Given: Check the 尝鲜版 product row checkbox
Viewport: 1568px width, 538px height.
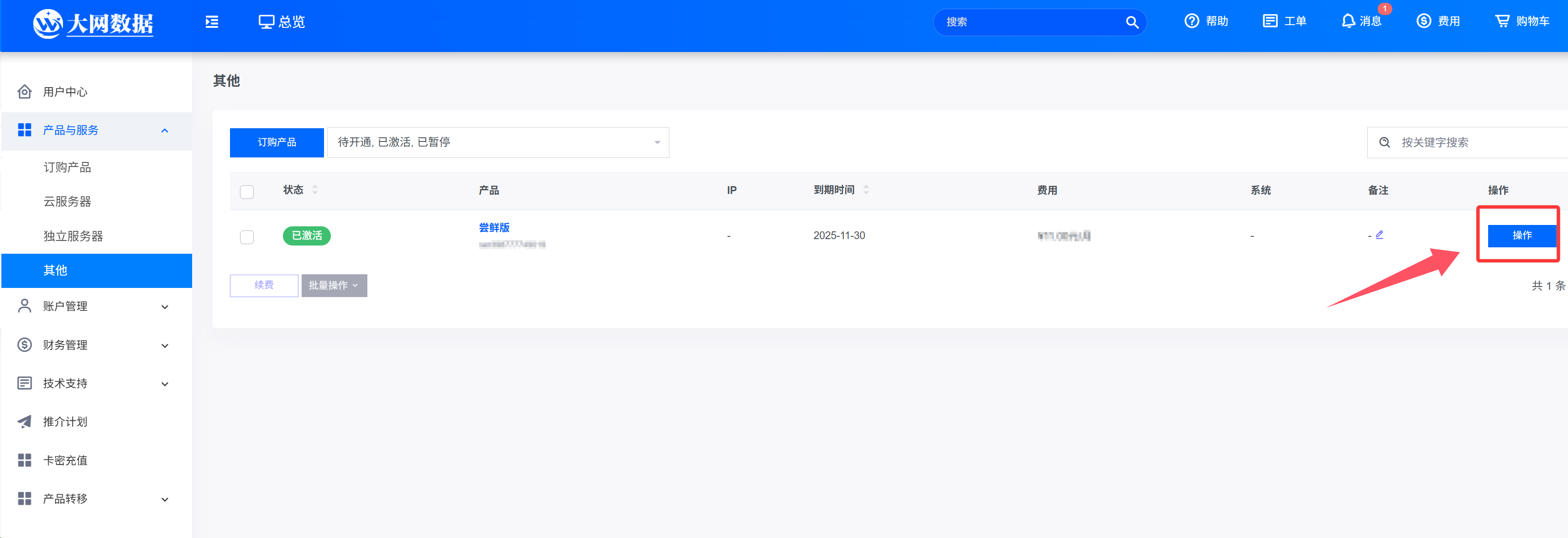Looking at the screenshot, I should click(x=246, y=237).
